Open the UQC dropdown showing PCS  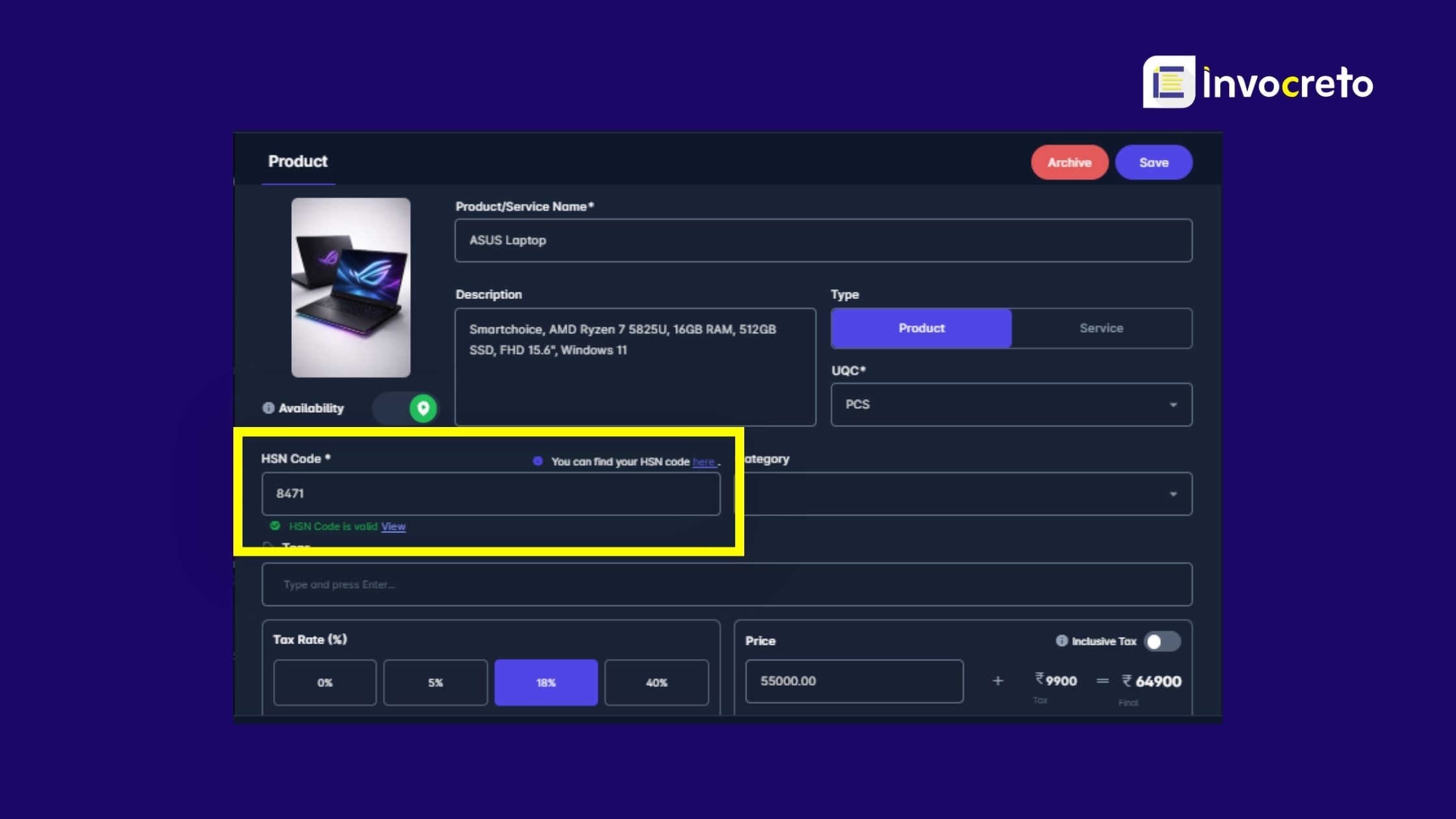[x=1011, y=404]
